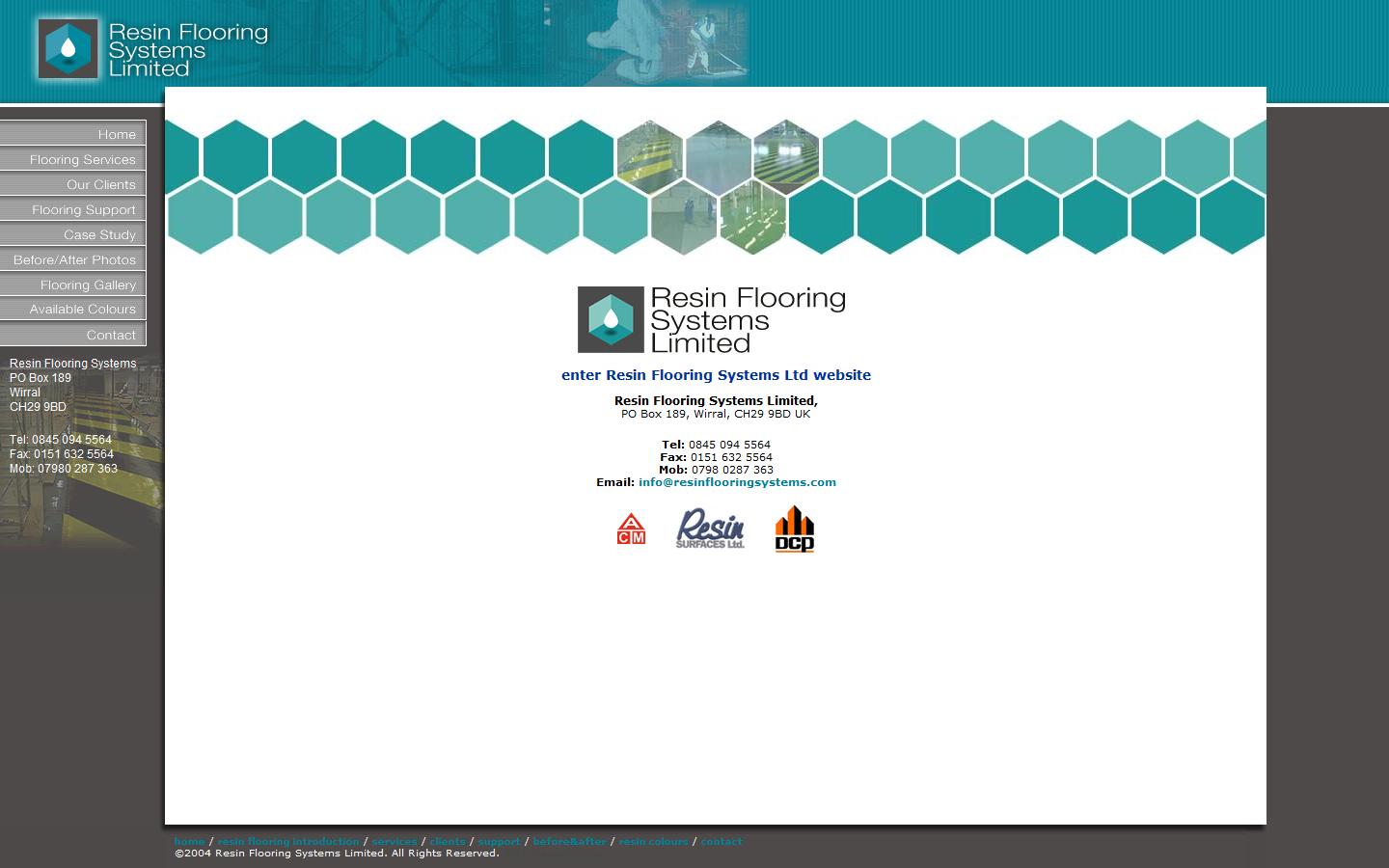View the Before/After Photos page
The image size is (1389, 868).
point(72,259)
